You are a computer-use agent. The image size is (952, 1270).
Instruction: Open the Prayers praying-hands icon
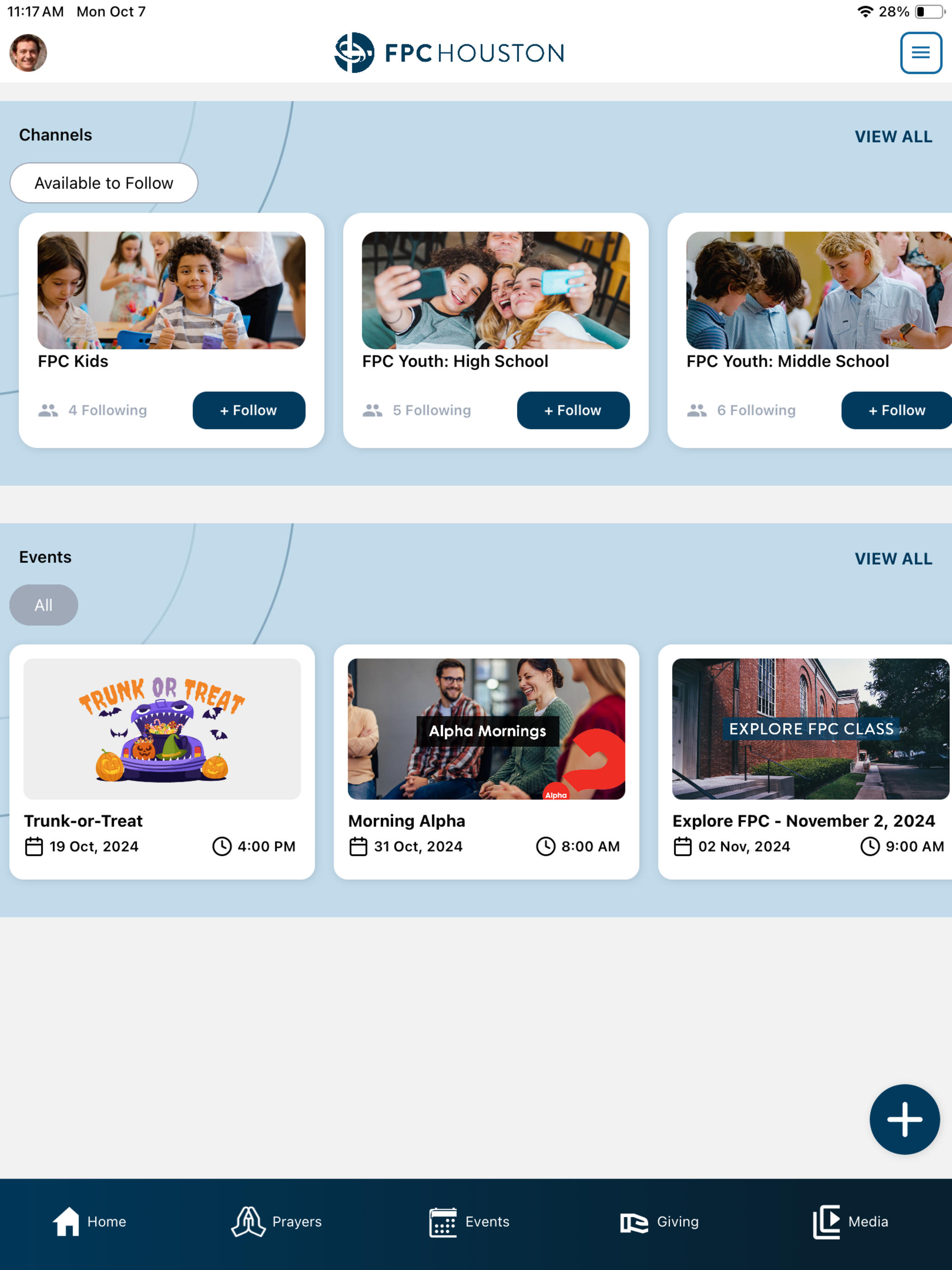(x=248, y=1221)
